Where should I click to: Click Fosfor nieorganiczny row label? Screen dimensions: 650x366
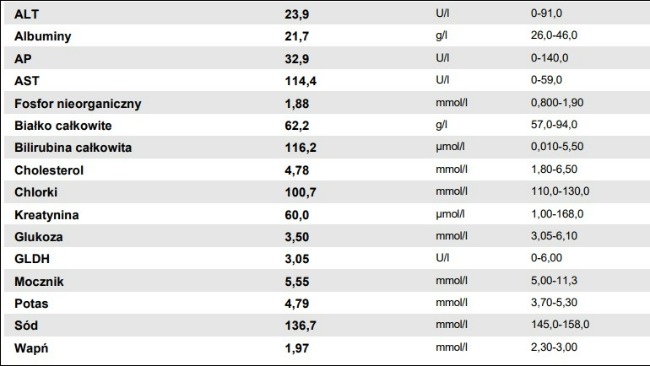point(78,104)
